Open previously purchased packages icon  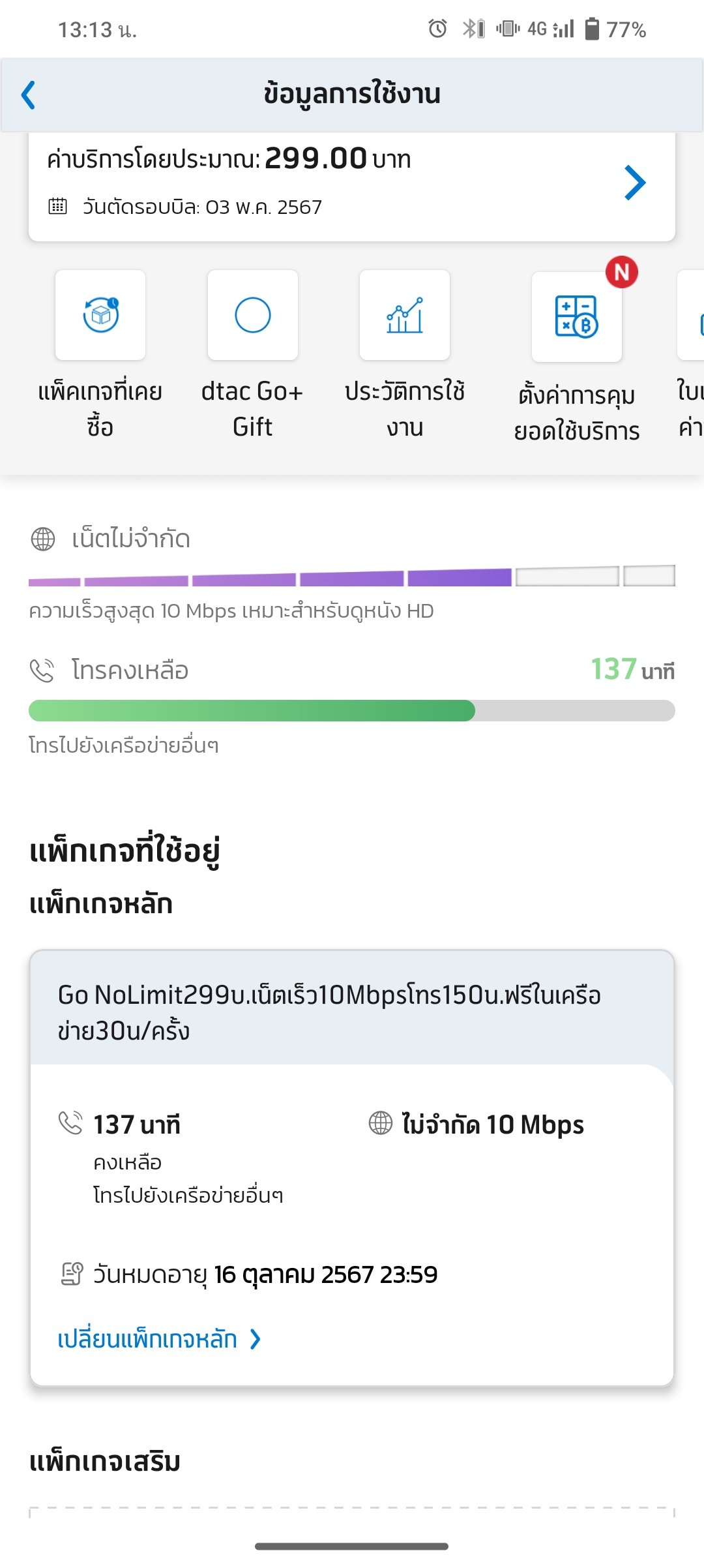point(100,315)
